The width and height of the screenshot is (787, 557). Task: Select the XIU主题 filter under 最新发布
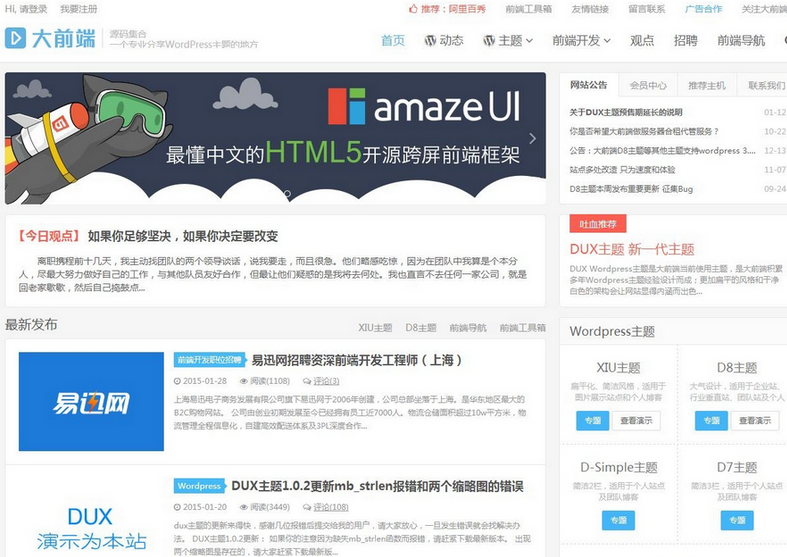[375, 328]
